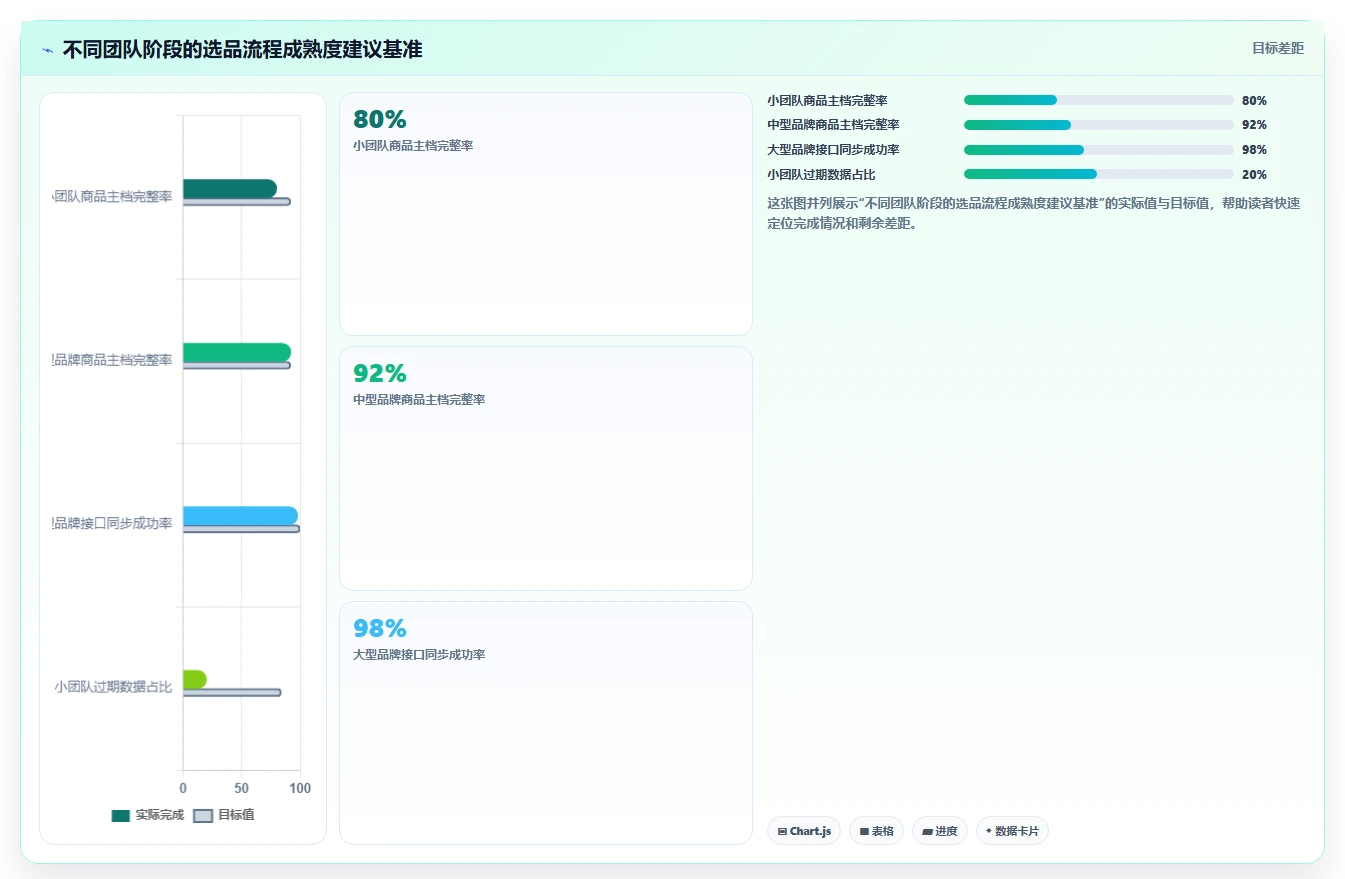Click the 98% value in progress list
Image resolution: width=1345 pixels, height=879 pixels.
click(1254, 150)
